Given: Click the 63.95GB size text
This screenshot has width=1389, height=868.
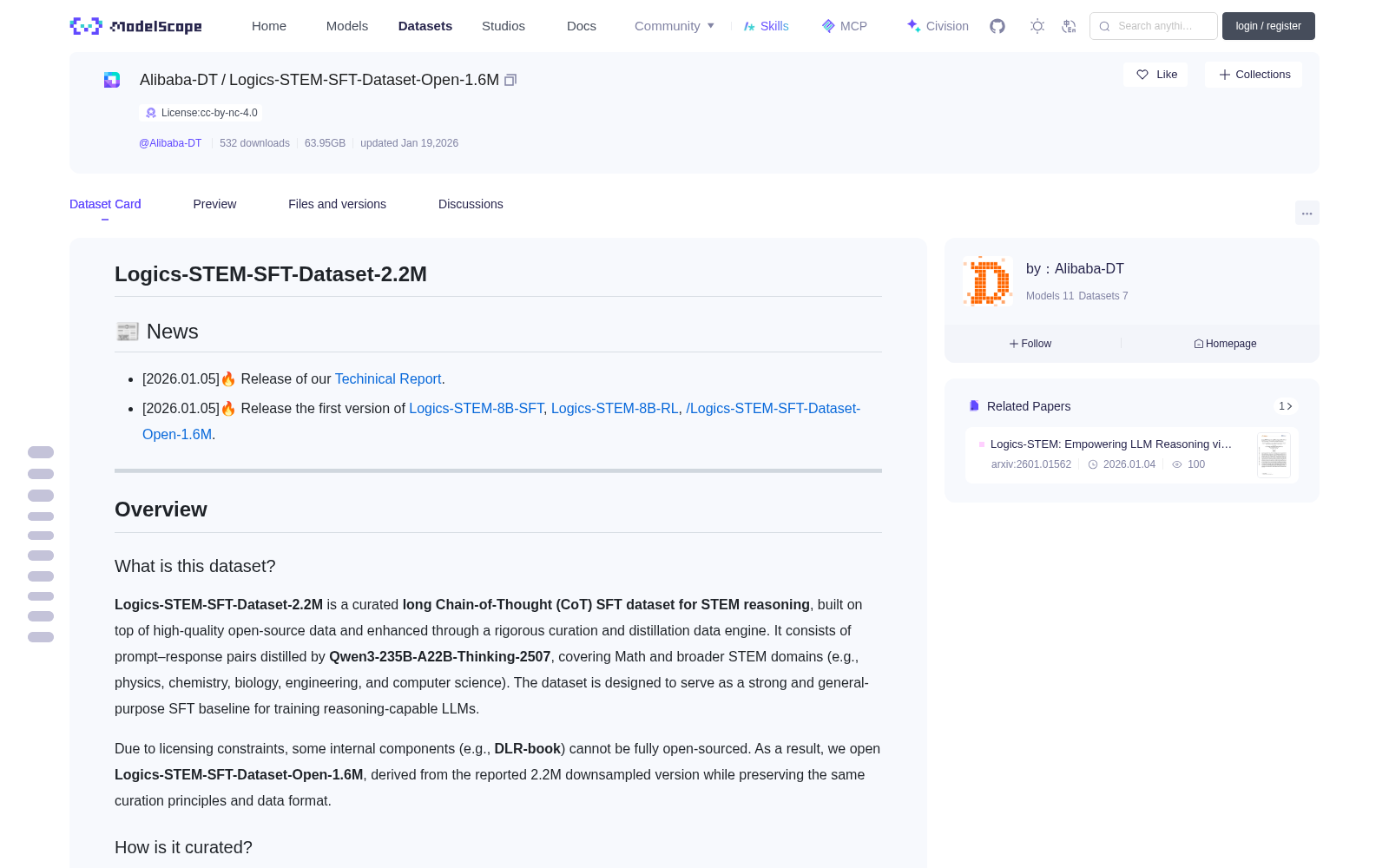Looking at the screenshot, I should pos(325,143).
